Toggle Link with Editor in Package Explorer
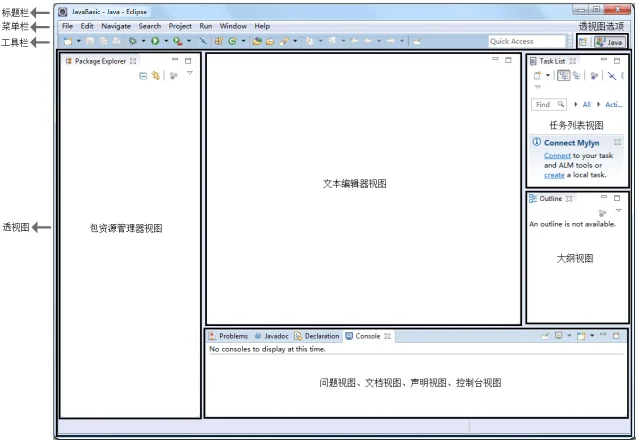This screenshot has height=441, width=638. point(155,76)
